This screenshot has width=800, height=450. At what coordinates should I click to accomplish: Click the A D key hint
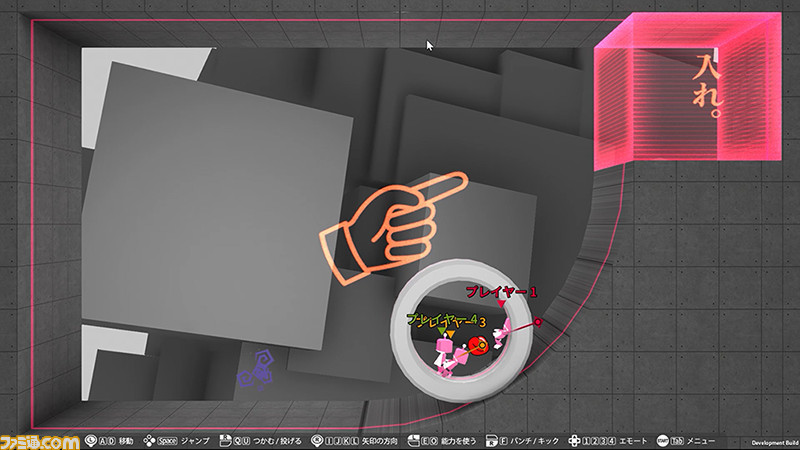107,441
